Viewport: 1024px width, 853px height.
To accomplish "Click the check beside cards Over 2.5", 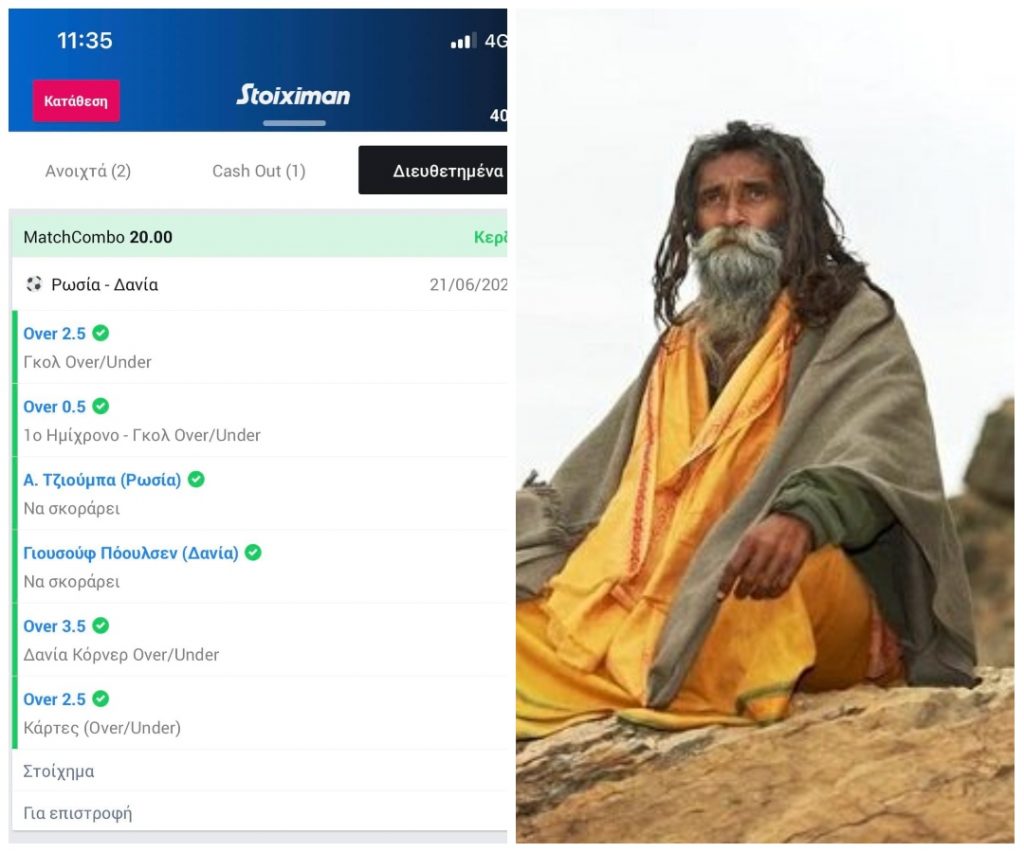I will 101,699.
